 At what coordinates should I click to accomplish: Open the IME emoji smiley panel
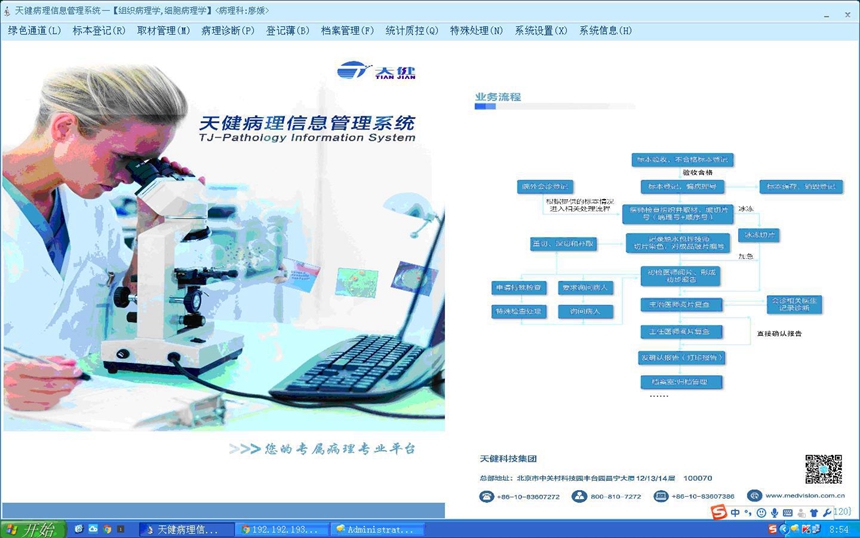pos(761,513)
